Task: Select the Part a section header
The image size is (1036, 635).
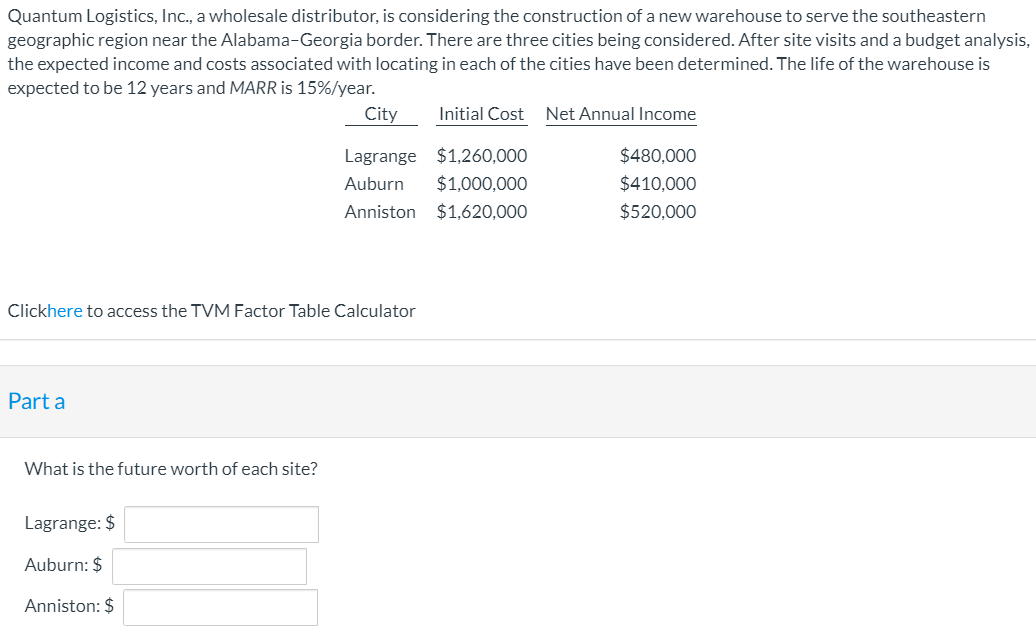Action: click(x=36, y=401)
